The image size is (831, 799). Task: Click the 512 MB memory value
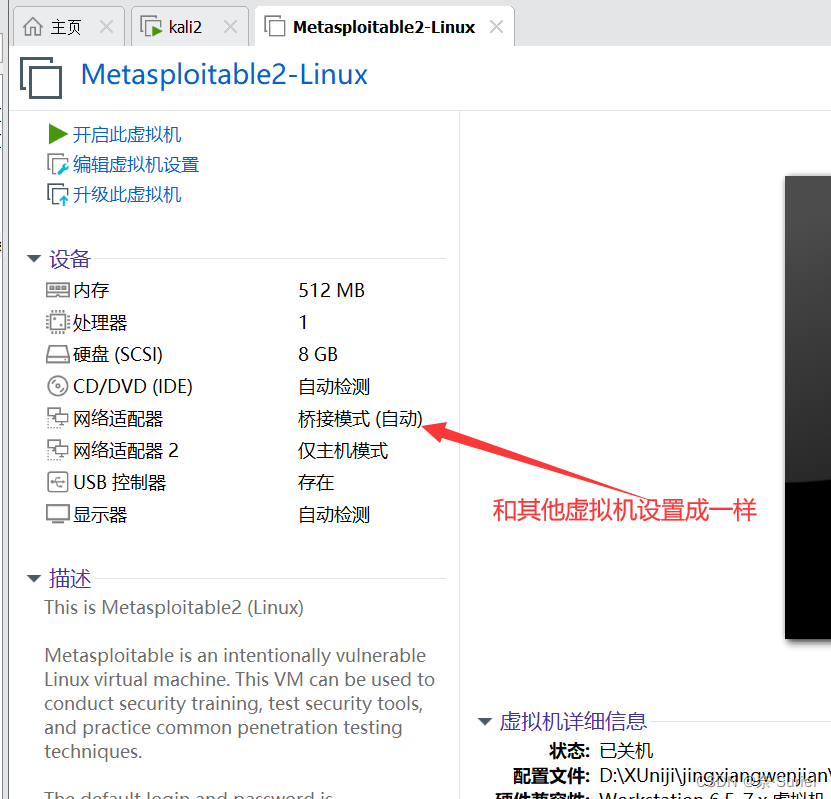[x=332, y=290]
